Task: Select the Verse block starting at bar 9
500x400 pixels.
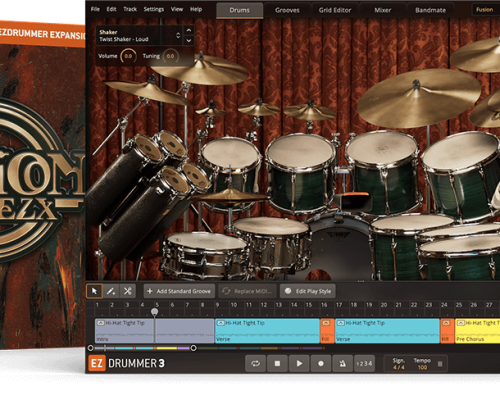Action: pyautogui.click(x=267, y=331)
